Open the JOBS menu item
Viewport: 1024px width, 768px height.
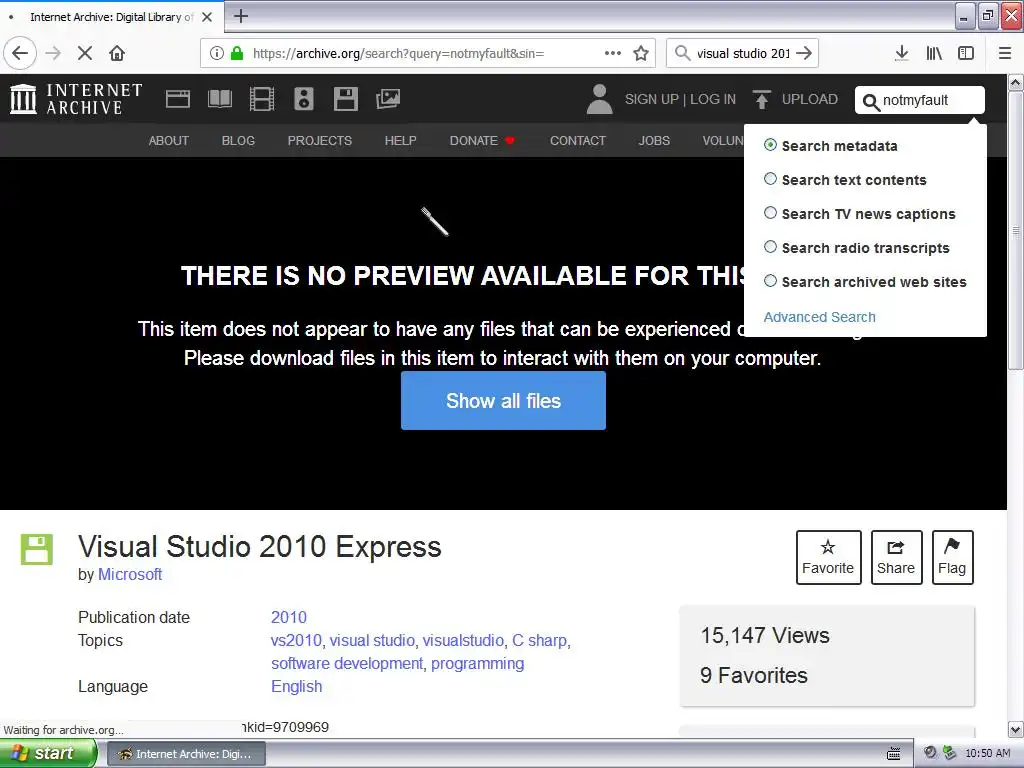pos(654,140)
